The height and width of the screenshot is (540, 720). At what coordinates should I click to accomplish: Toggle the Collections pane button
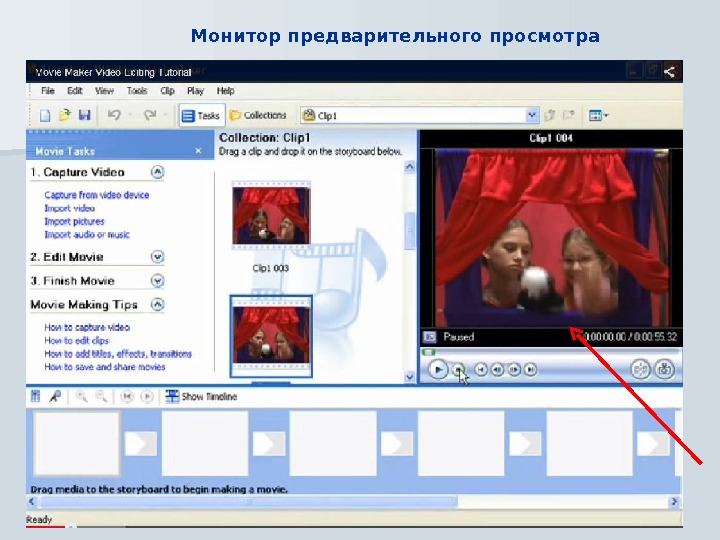[x=258, y=115]
